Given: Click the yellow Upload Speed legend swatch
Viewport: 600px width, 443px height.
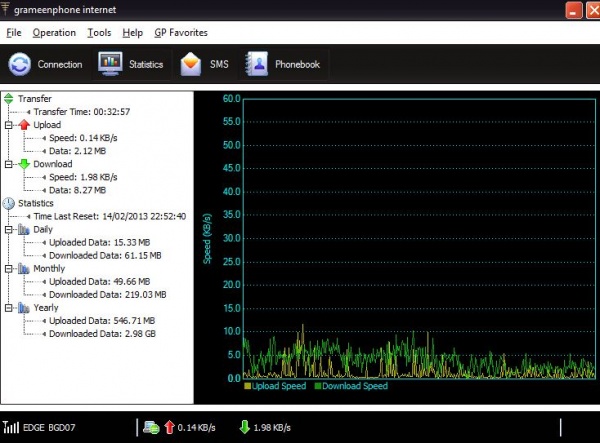Looking at the screenshot, I should [x=247, y=386].
